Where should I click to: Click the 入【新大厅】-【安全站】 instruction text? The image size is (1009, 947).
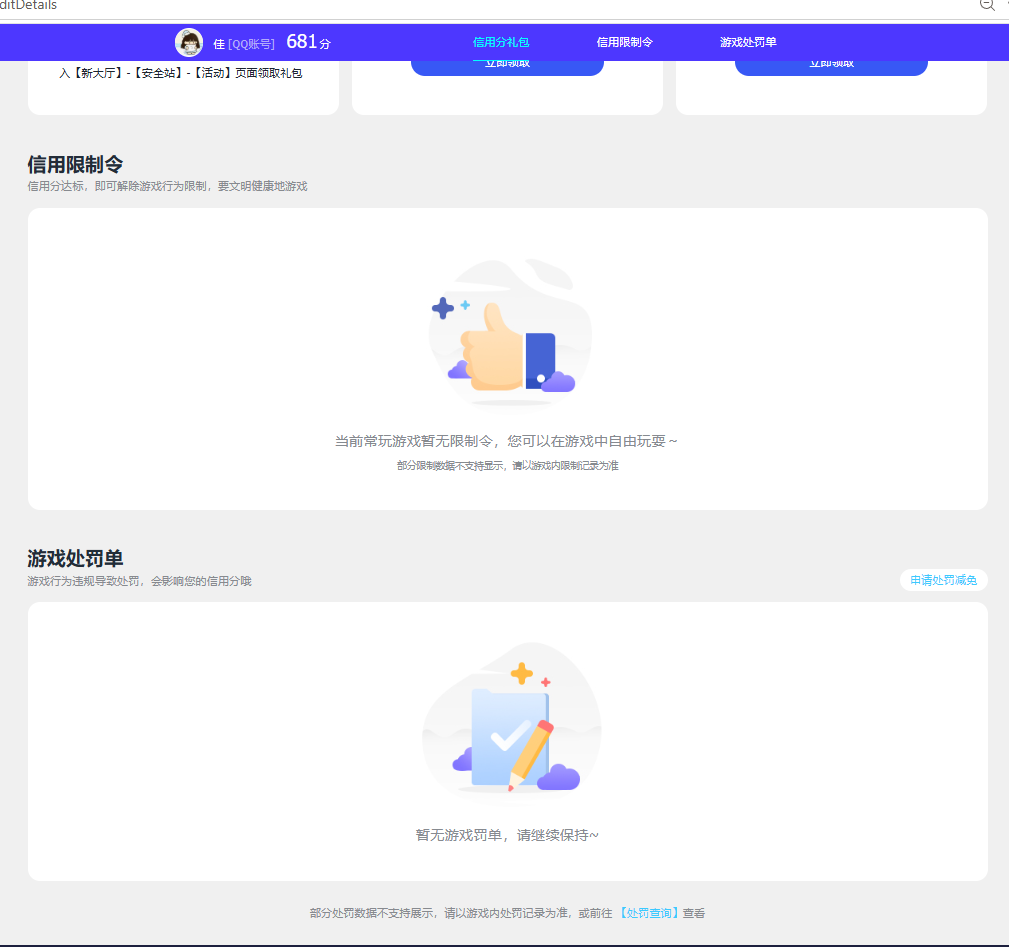[x=181, y=73]
